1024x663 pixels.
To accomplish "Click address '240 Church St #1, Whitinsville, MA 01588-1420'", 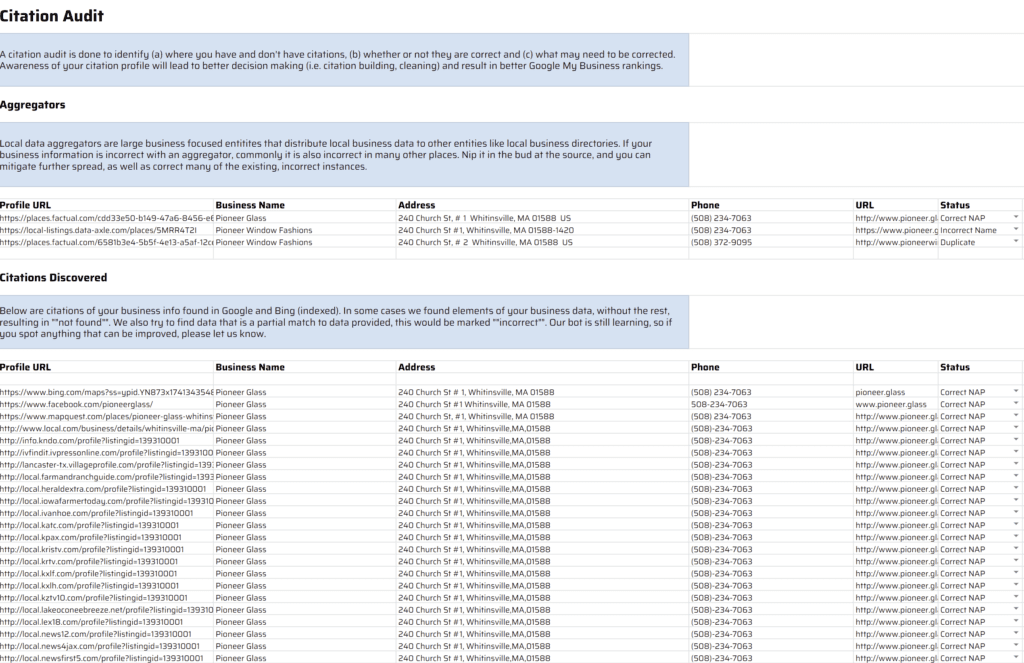I will [486, 230].
